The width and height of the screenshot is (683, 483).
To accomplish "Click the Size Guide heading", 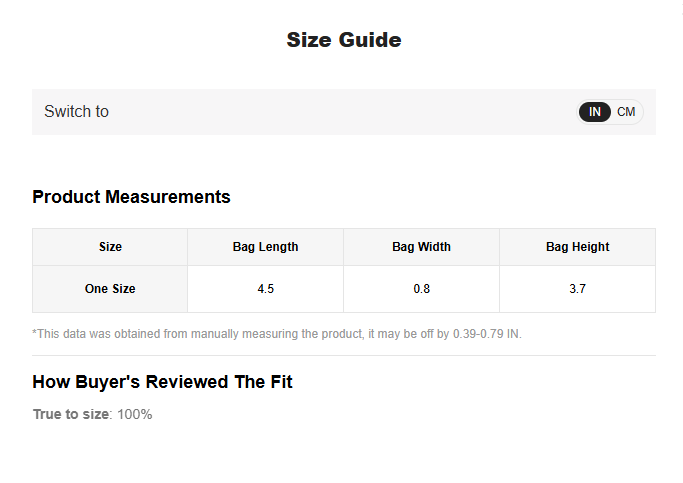I will [344, 40].
